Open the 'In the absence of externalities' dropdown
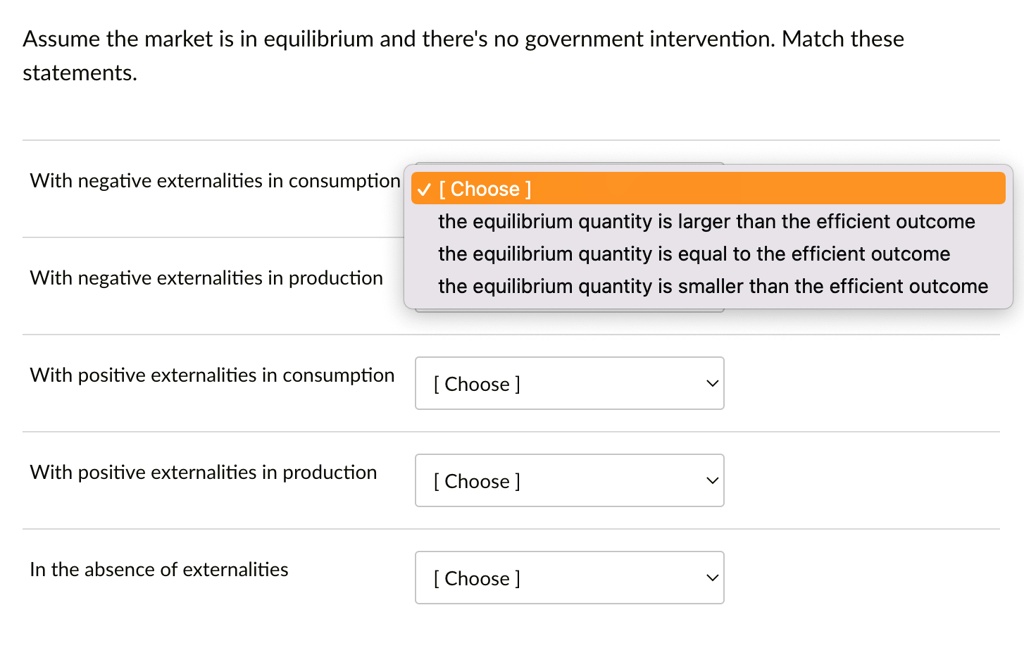 (x=569, y=578)
